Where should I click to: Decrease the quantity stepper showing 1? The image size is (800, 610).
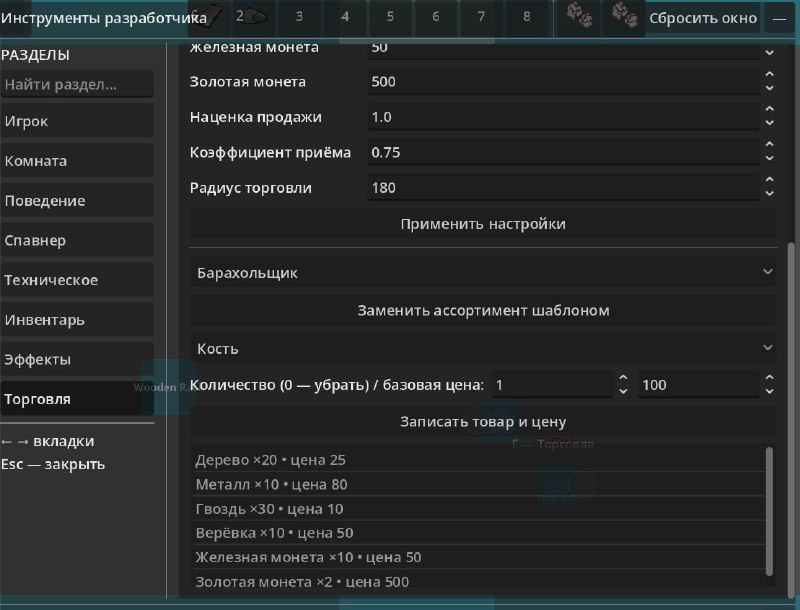(x=623, y=392)
